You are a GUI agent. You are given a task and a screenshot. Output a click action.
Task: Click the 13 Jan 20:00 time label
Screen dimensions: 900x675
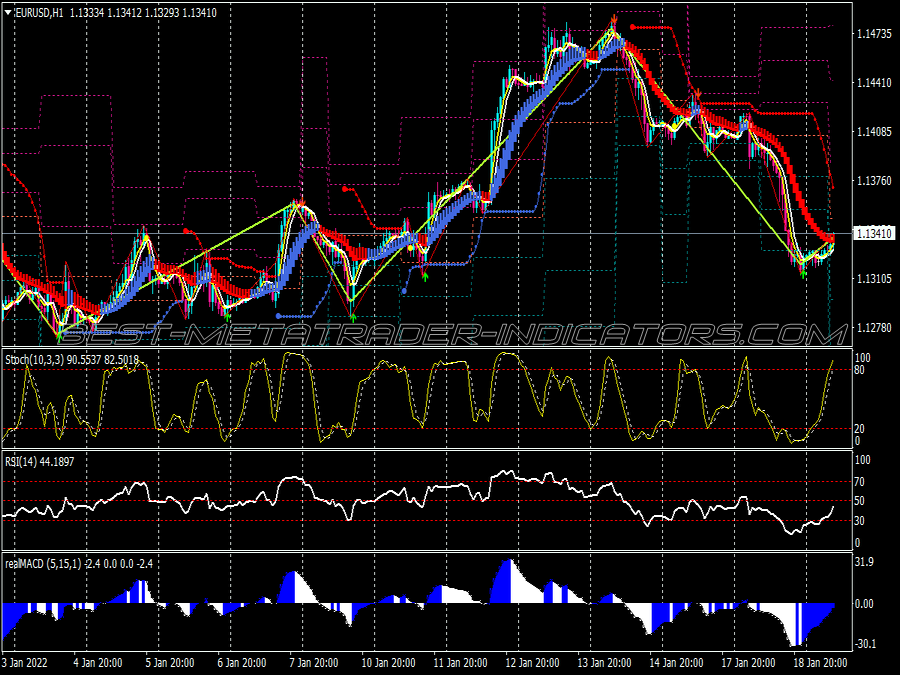pyautogui.click(x=604, y=662)
